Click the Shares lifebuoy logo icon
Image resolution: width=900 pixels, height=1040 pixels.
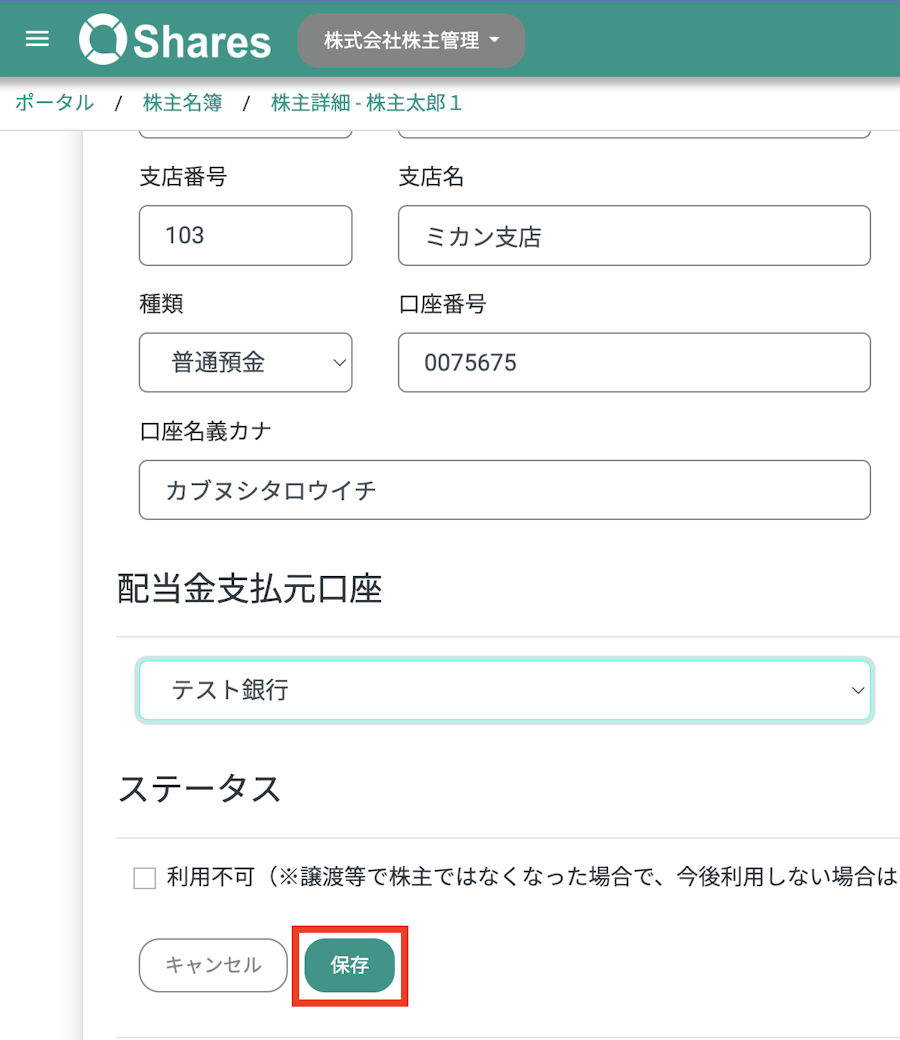(102, 39)
